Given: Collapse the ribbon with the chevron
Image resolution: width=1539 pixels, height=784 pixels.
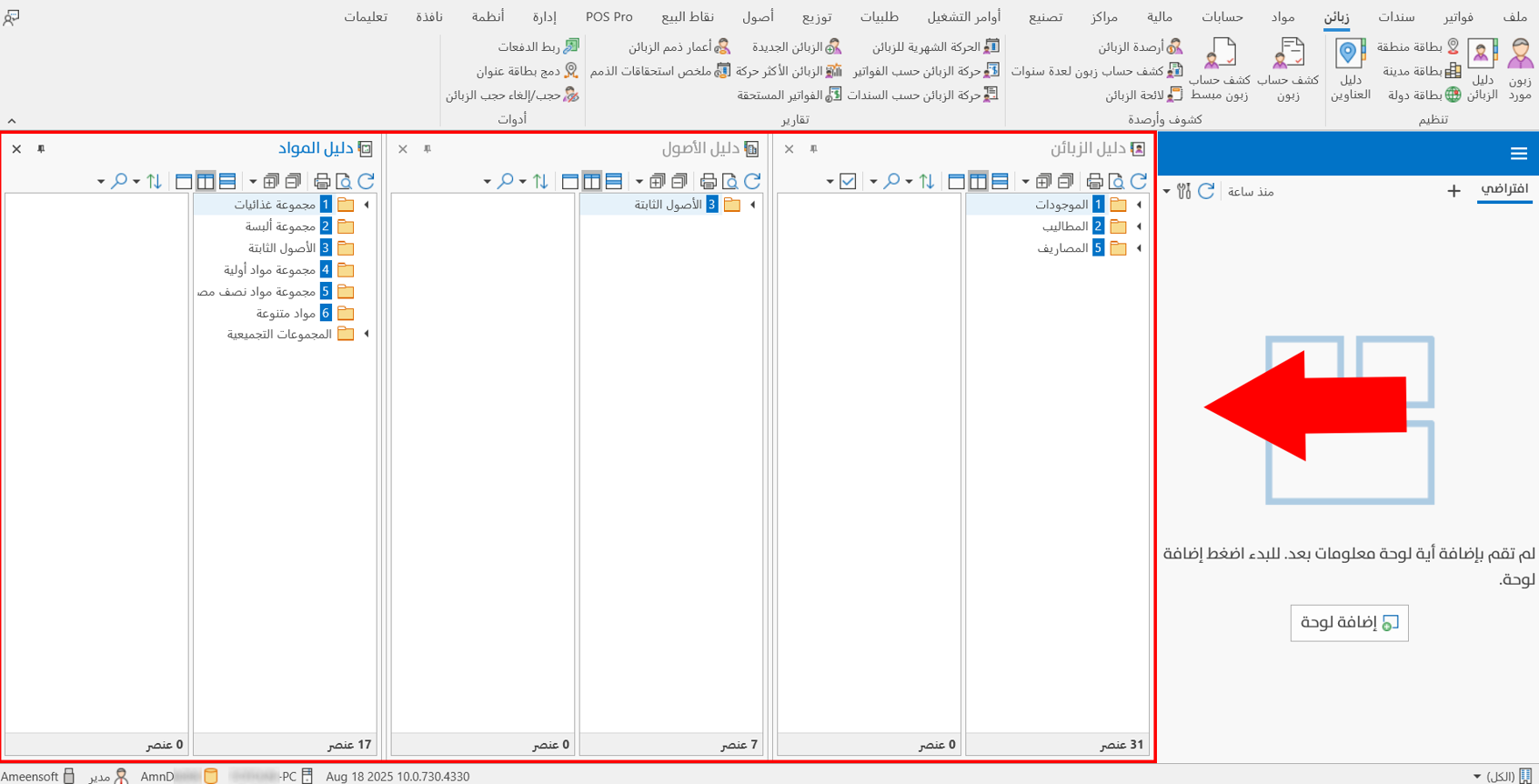Looking at the screenshot, I should point(12,120).
